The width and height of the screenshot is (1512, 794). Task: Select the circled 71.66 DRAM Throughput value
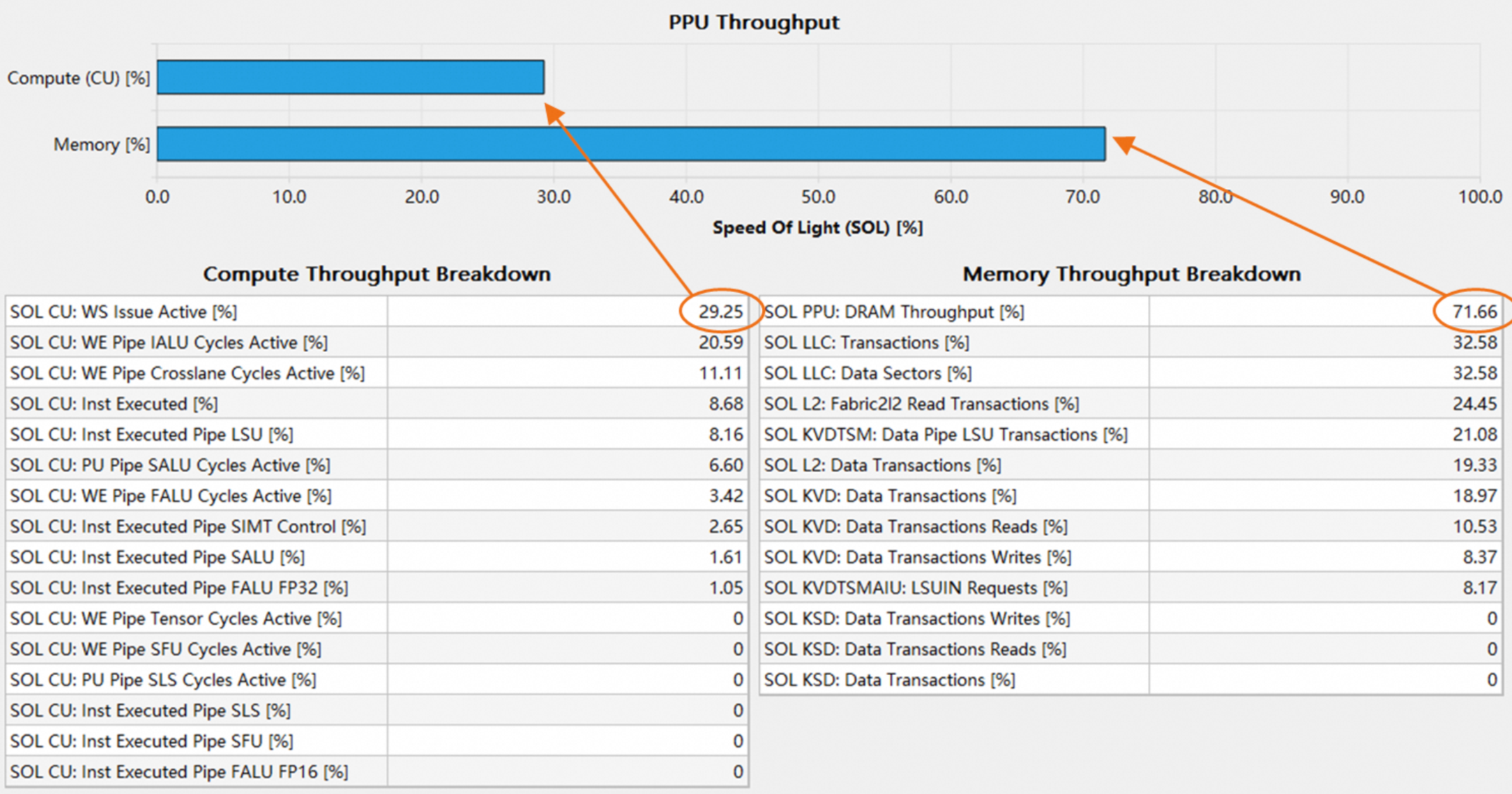coord(1474,312)
